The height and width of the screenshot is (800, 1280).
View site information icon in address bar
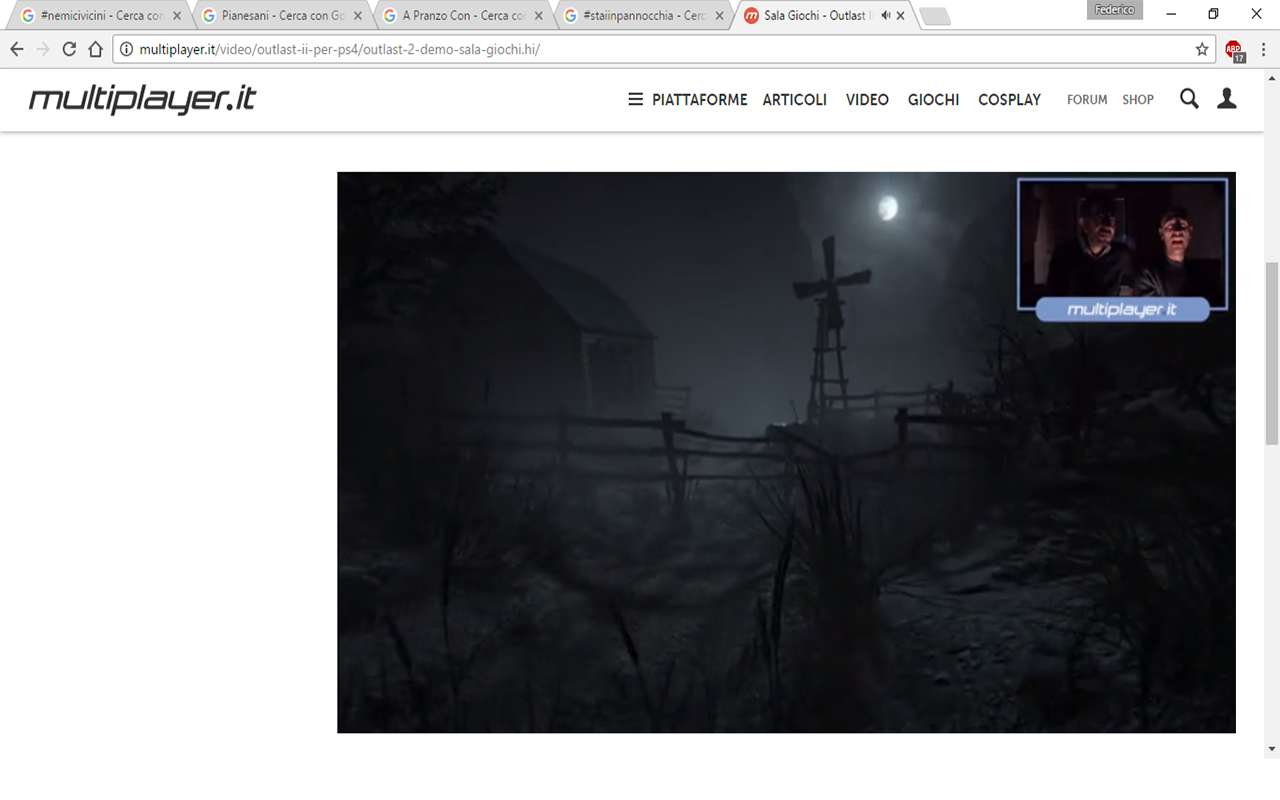pos(126,49)
